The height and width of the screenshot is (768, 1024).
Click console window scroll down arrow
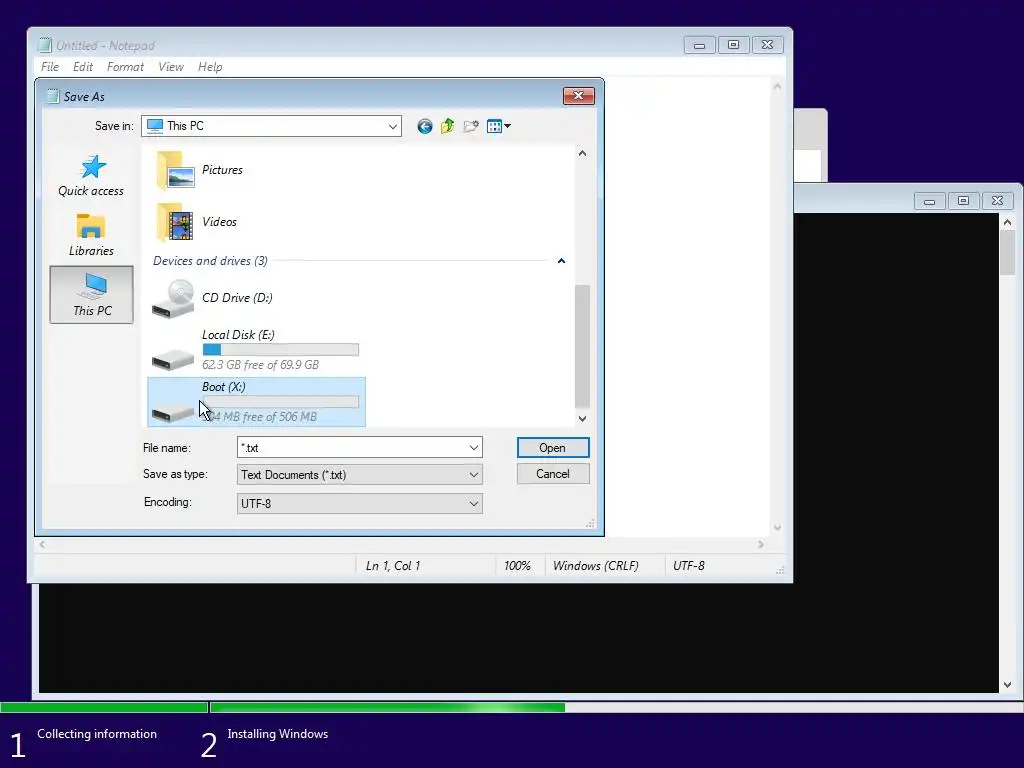pyautogui.click(x=1007, y=685)
